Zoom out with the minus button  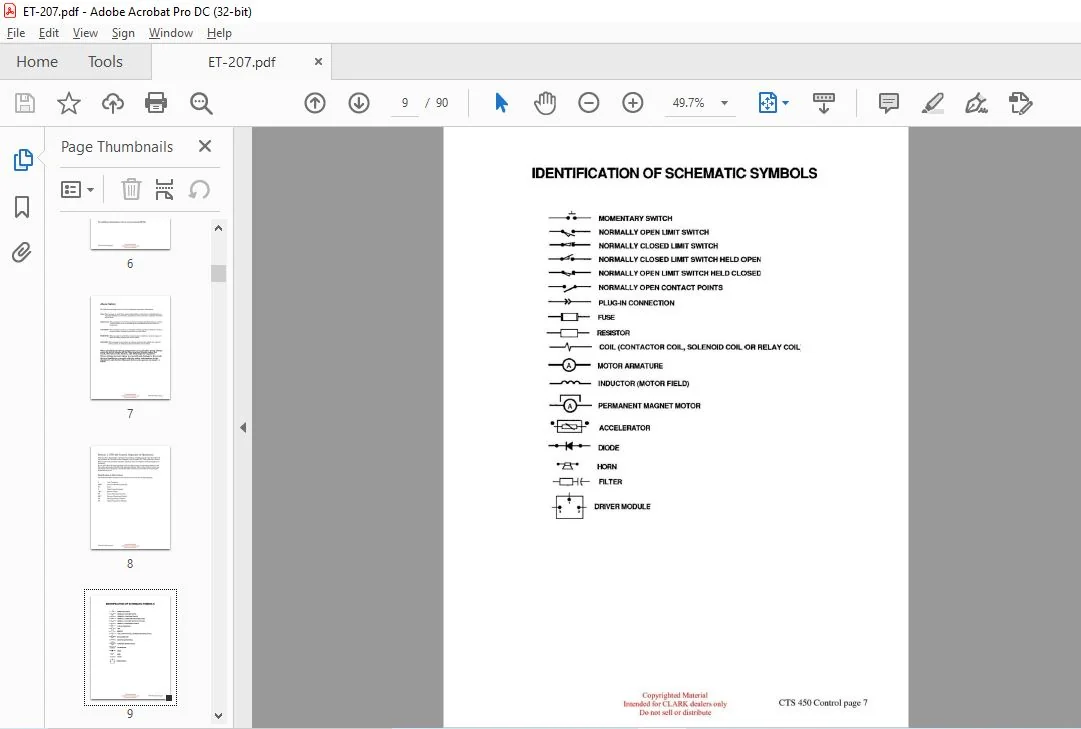(x=589, y=103)
